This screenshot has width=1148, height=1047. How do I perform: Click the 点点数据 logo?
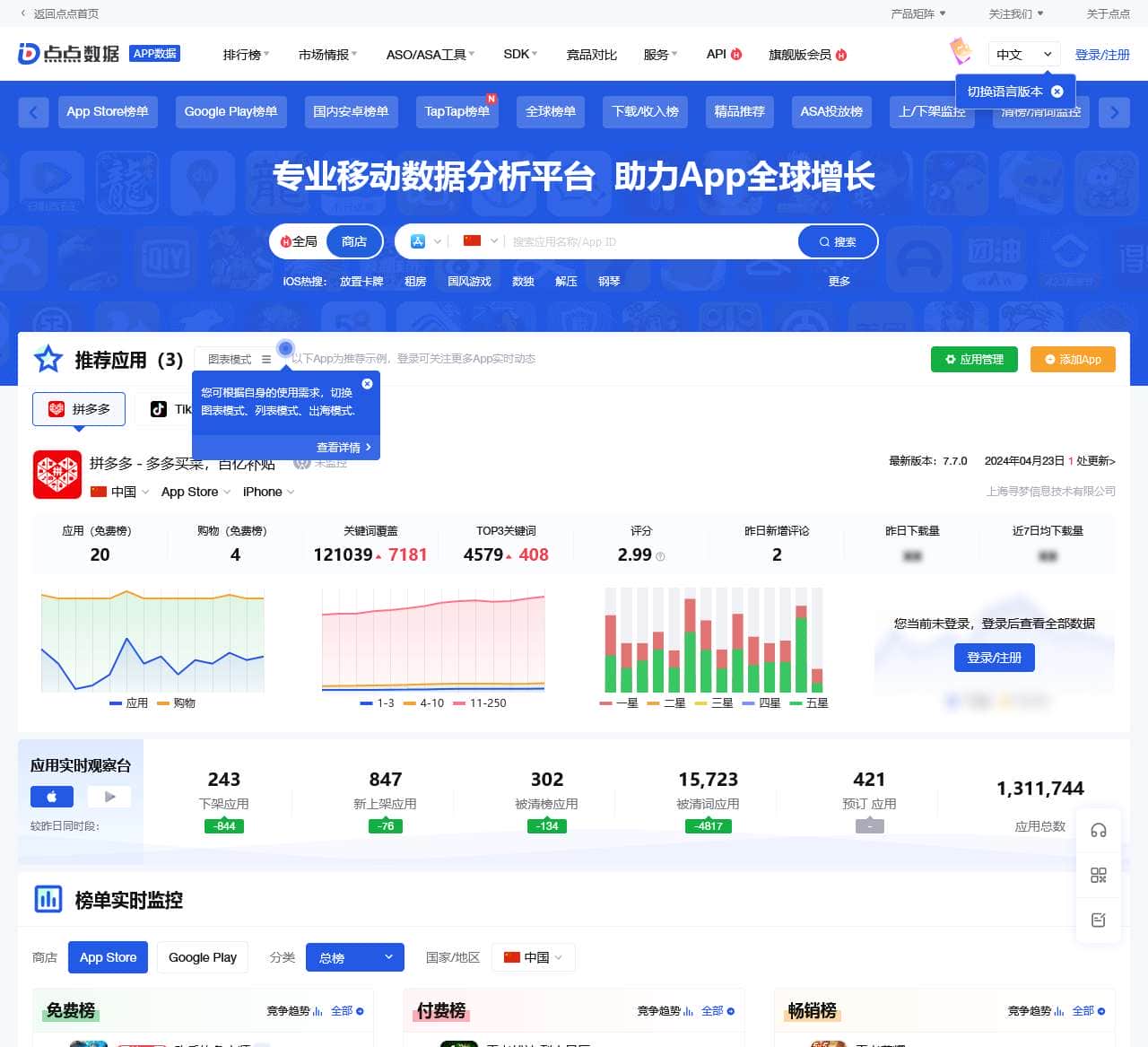[68, 54]
